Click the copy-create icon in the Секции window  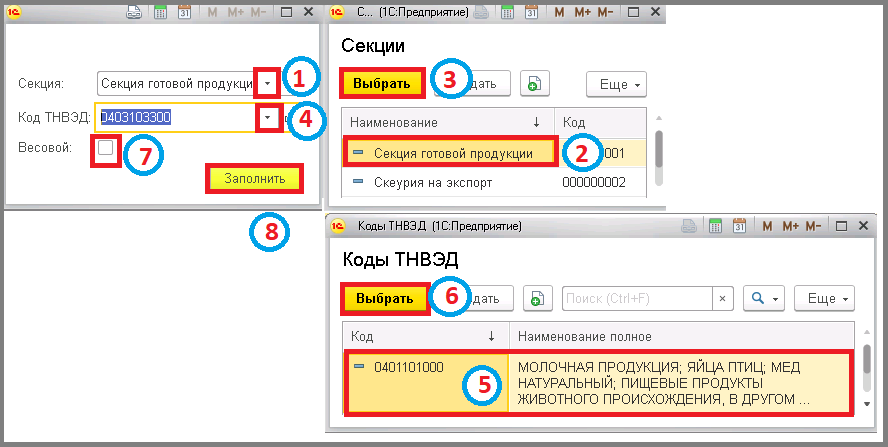pos(534,84)
